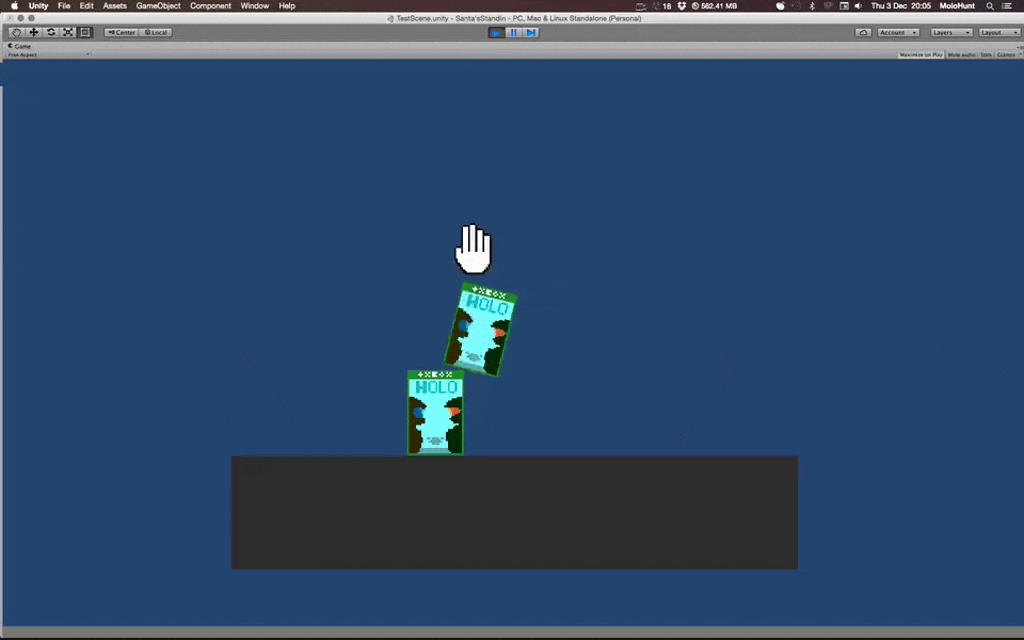Toggle Maximize on Play
Screen dimensions: 1024x640
(920, 55)
